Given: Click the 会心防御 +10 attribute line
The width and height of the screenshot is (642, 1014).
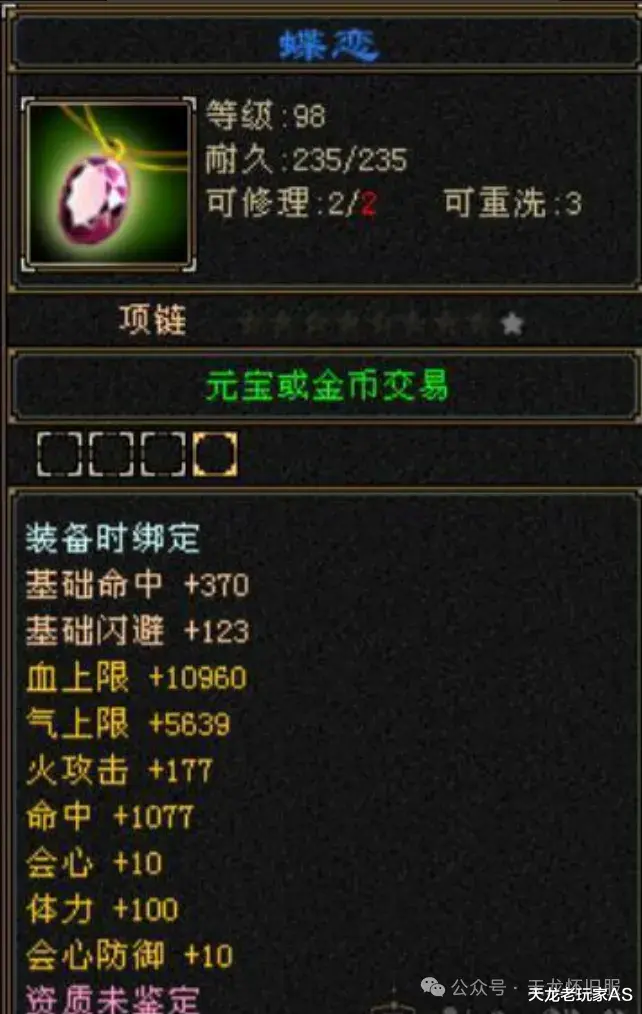Looking at the screenshot, I should coord(129,955).
